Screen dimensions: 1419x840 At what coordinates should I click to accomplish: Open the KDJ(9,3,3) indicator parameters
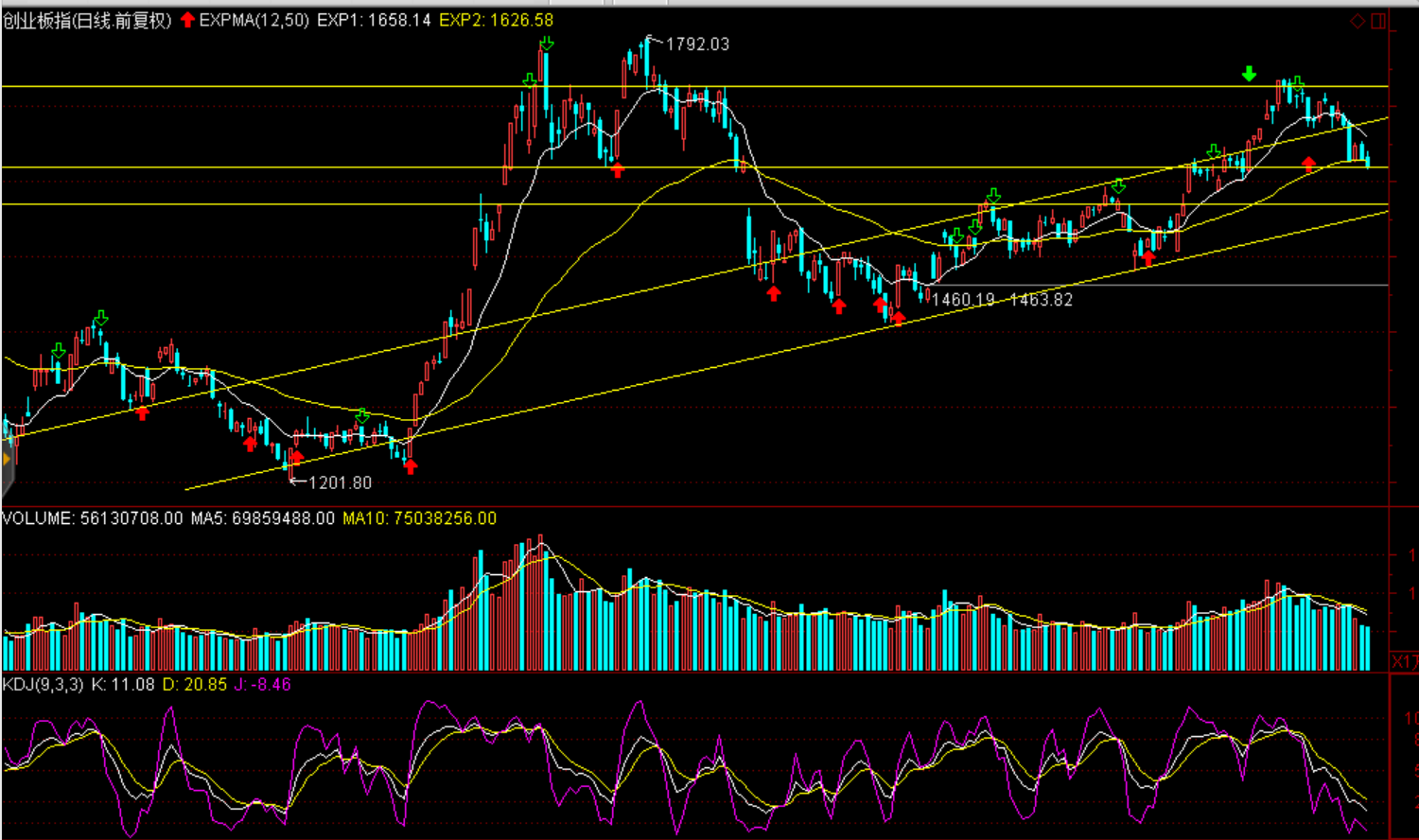coord(43,684)
